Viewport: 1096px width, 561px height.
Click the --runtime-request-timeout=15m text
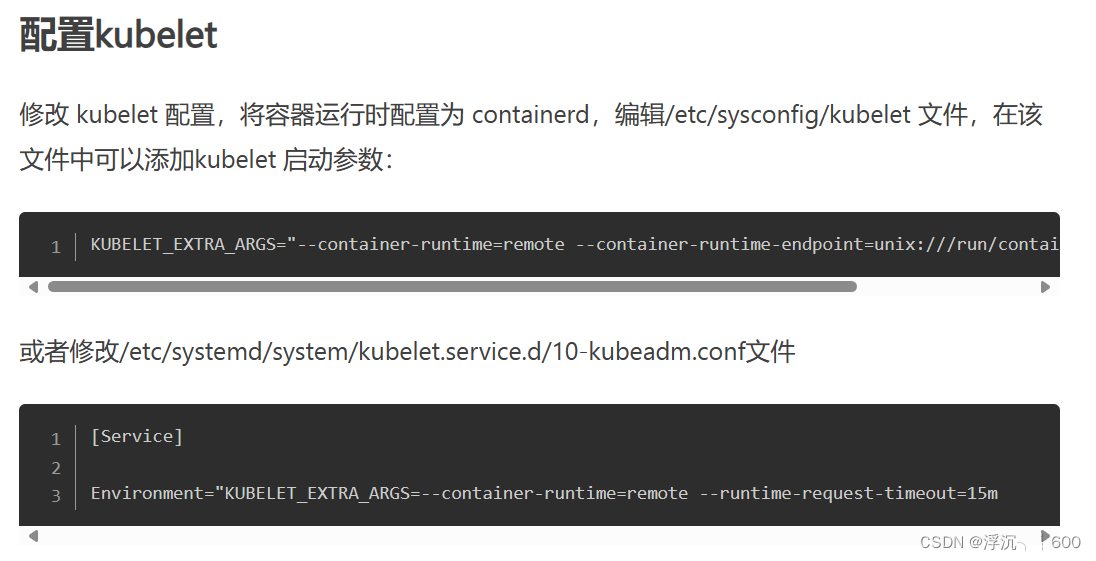coord(849,493)
